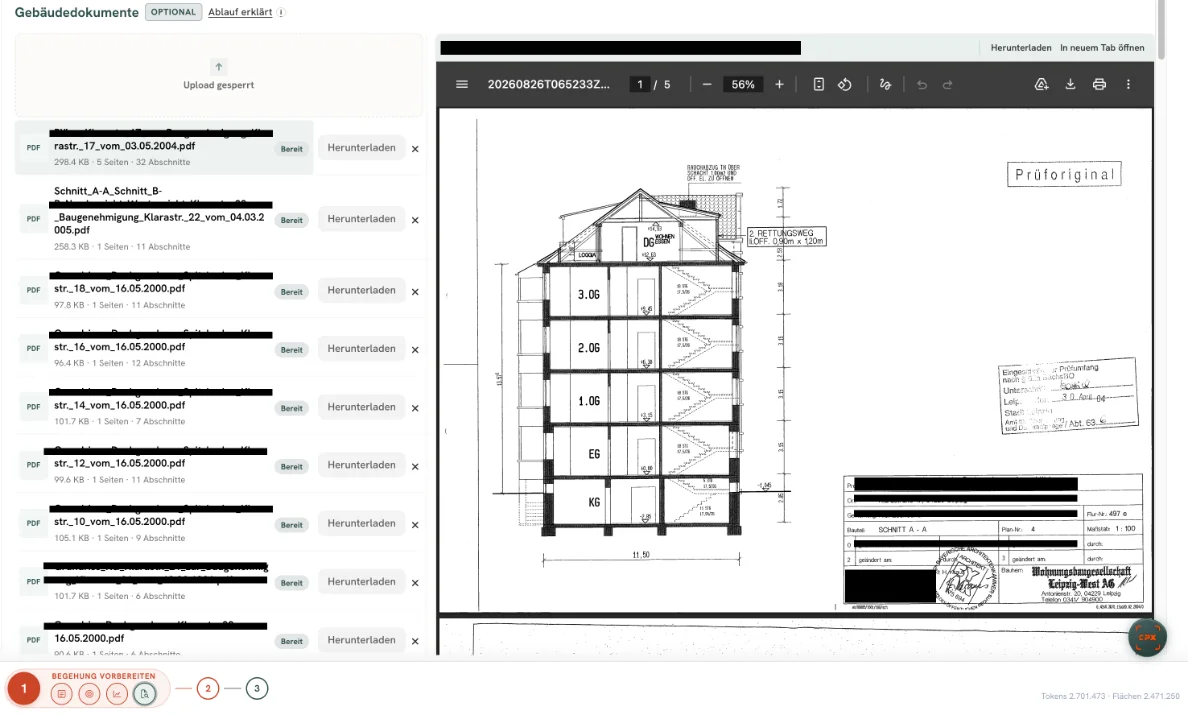Open the chart icon in Begehung vorbereiten
This screenshot has width=1188, height=715.
(117, 693)
